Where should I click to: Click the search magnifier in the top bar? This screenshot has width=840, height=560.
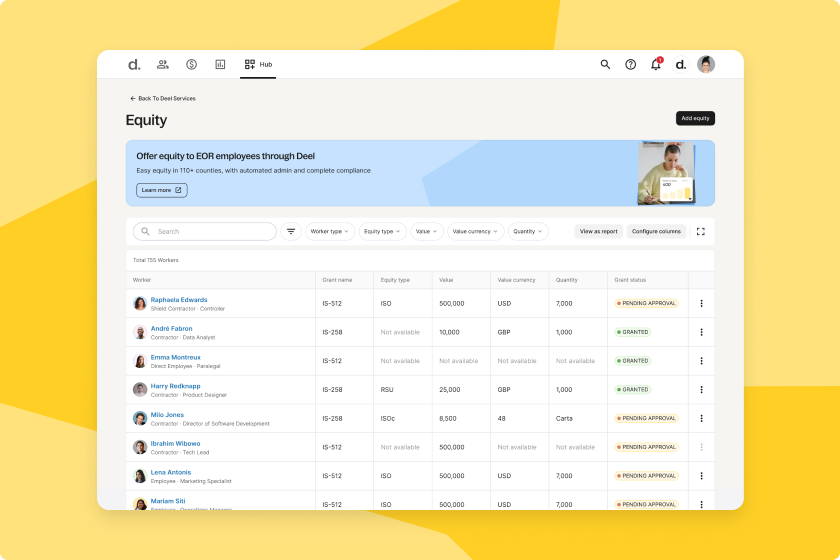[x=605, y=64]
